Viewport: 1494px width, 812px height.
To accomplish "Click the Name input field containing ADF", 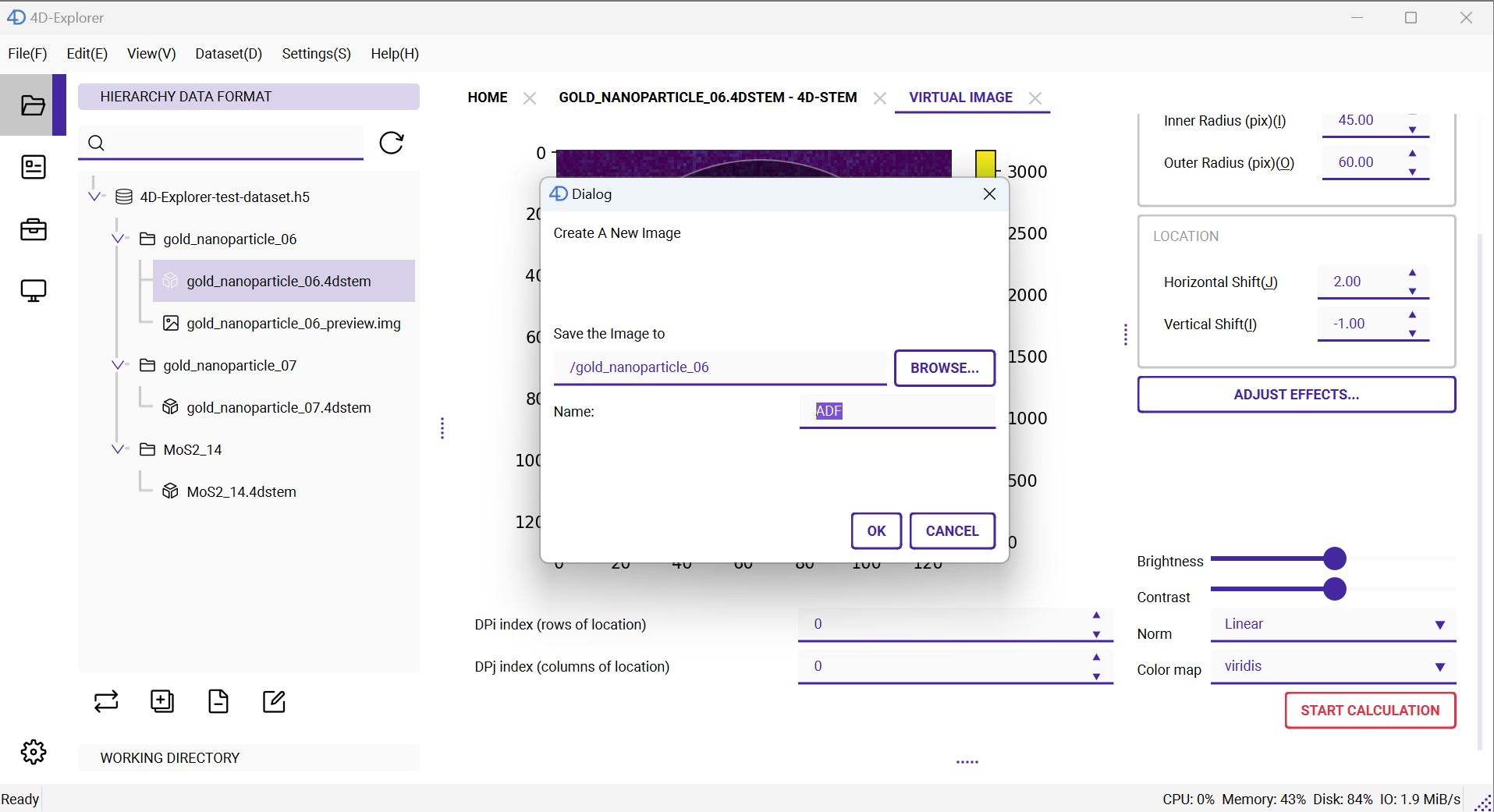I will click(897, 411).
